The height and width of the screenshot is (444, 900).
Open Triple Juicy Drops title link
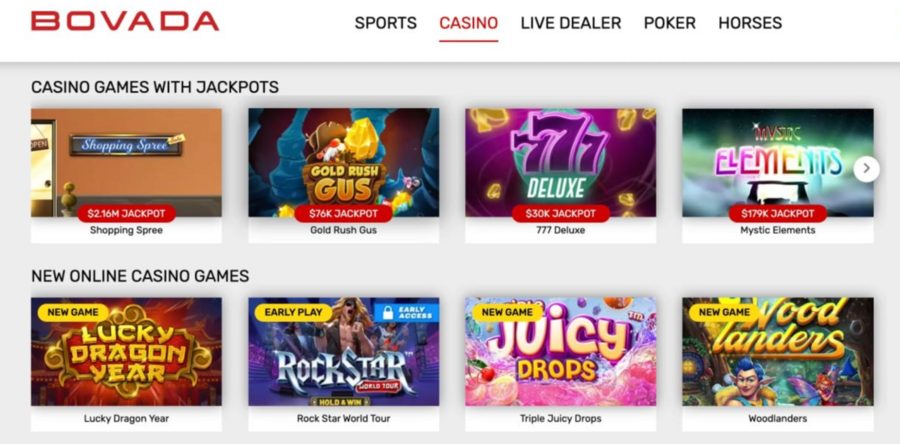pyautogui.click(x=560, y=418)
